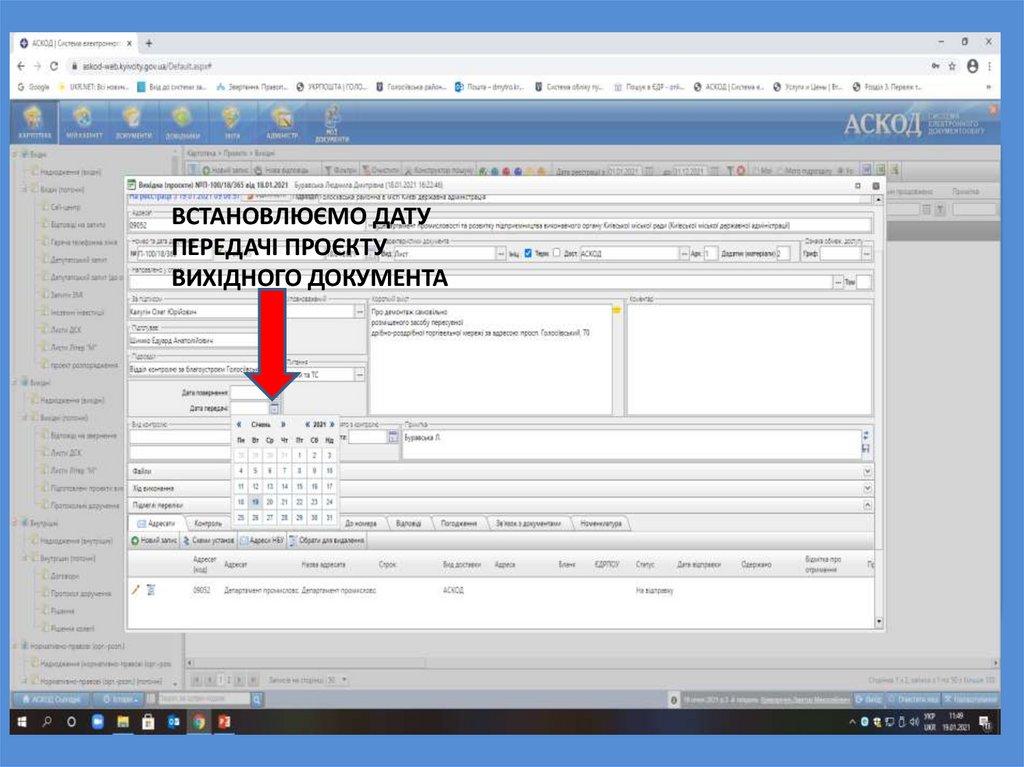Image resolution: width=1024 pixels, height=767 pixels.
Task: Switch to the Погодження tab
Action: tap(458, 523)
